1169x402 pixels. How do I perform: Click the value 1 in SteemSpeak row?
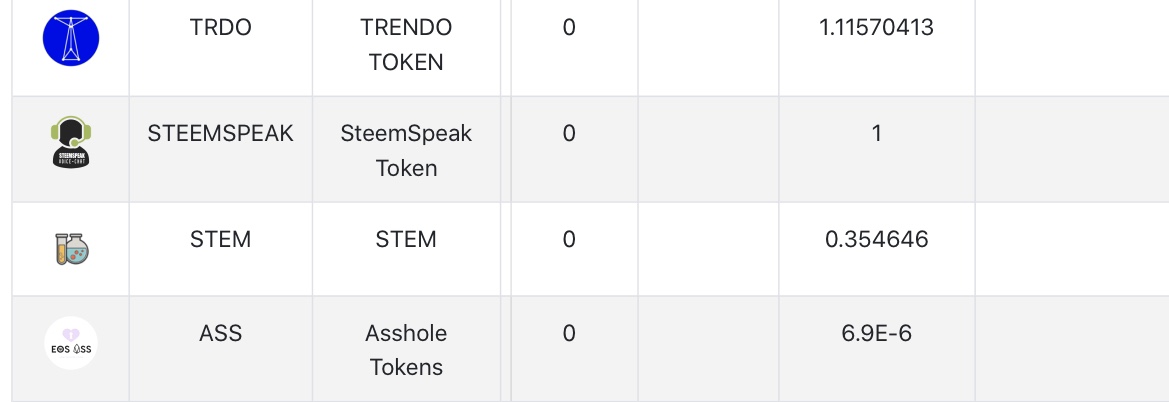(x=876, y=133)
